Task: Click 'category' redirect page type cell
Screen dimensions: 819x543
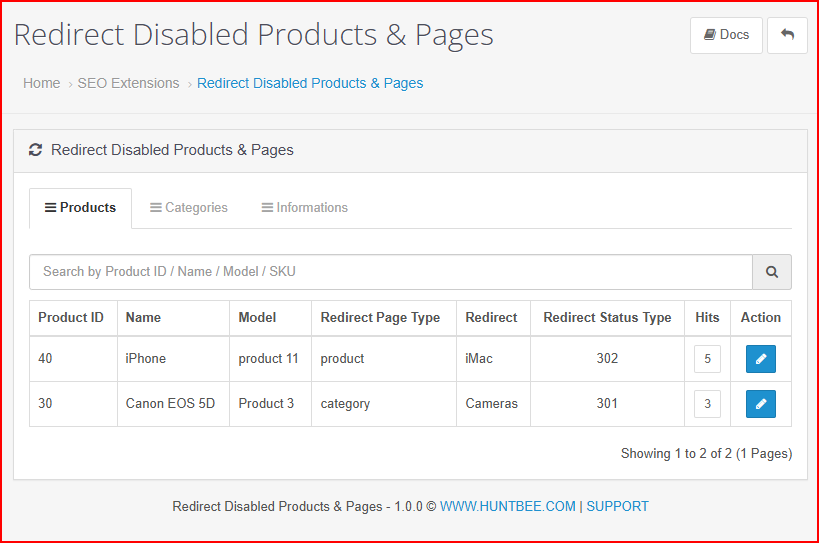Action: coord(384,404)
